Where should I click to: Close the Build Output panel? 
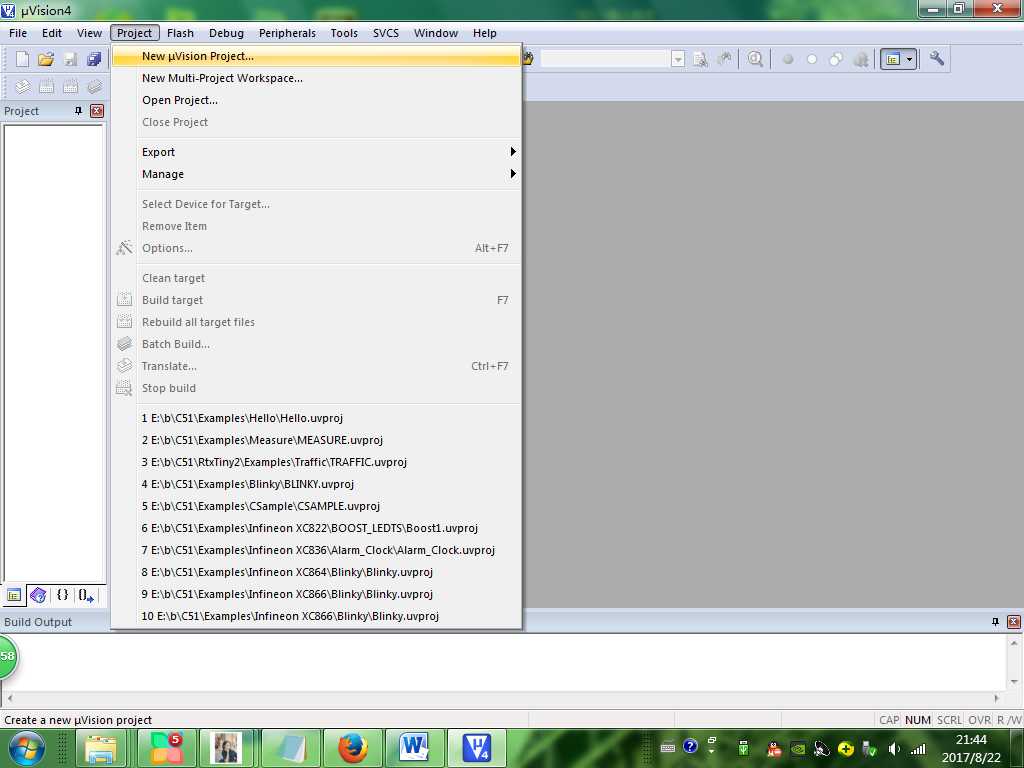point(1014,622)
